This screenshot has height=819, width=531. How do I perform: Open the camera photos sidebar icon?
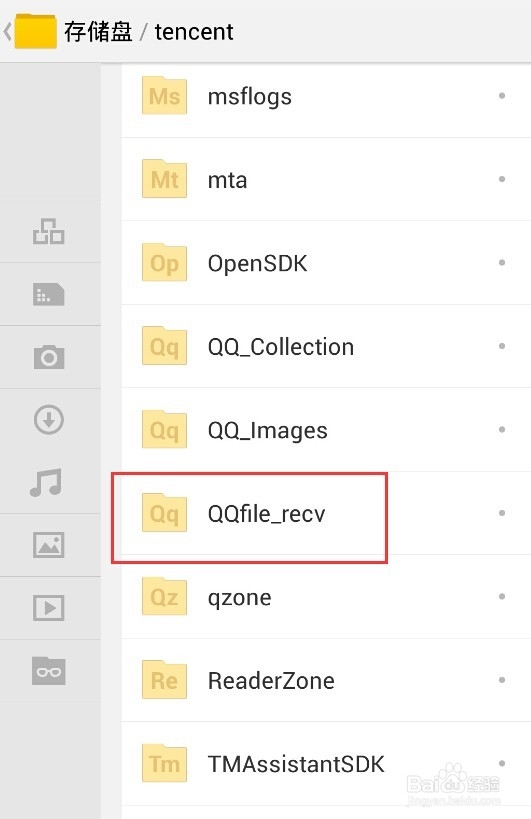pos(49,357)
